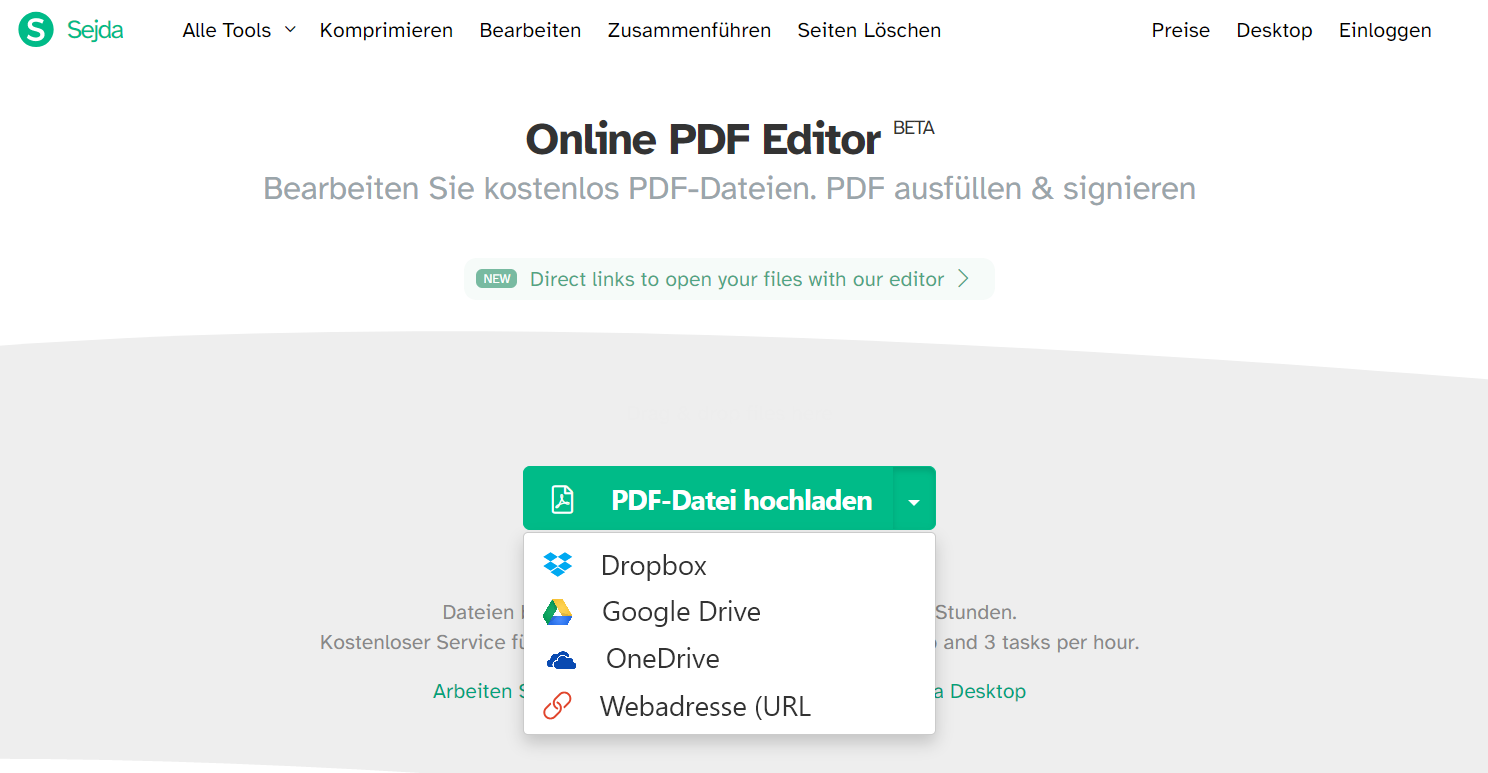Click the Sejda brand name text
1488x773 pixels.
(x=95, y=30)
